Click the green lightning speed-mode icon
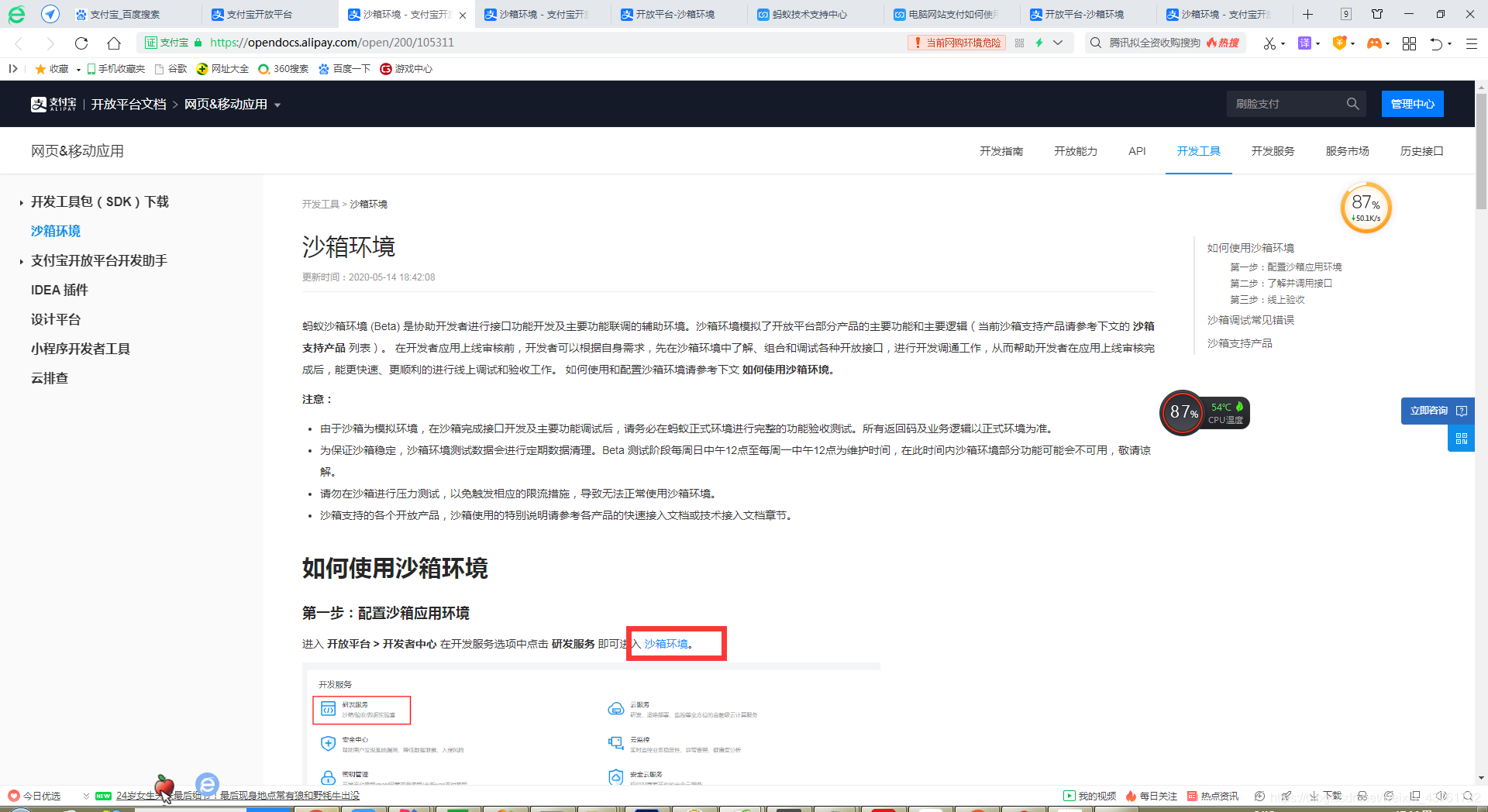The height and width of the screenshot is (812, 1488). tap(1039, 43)
